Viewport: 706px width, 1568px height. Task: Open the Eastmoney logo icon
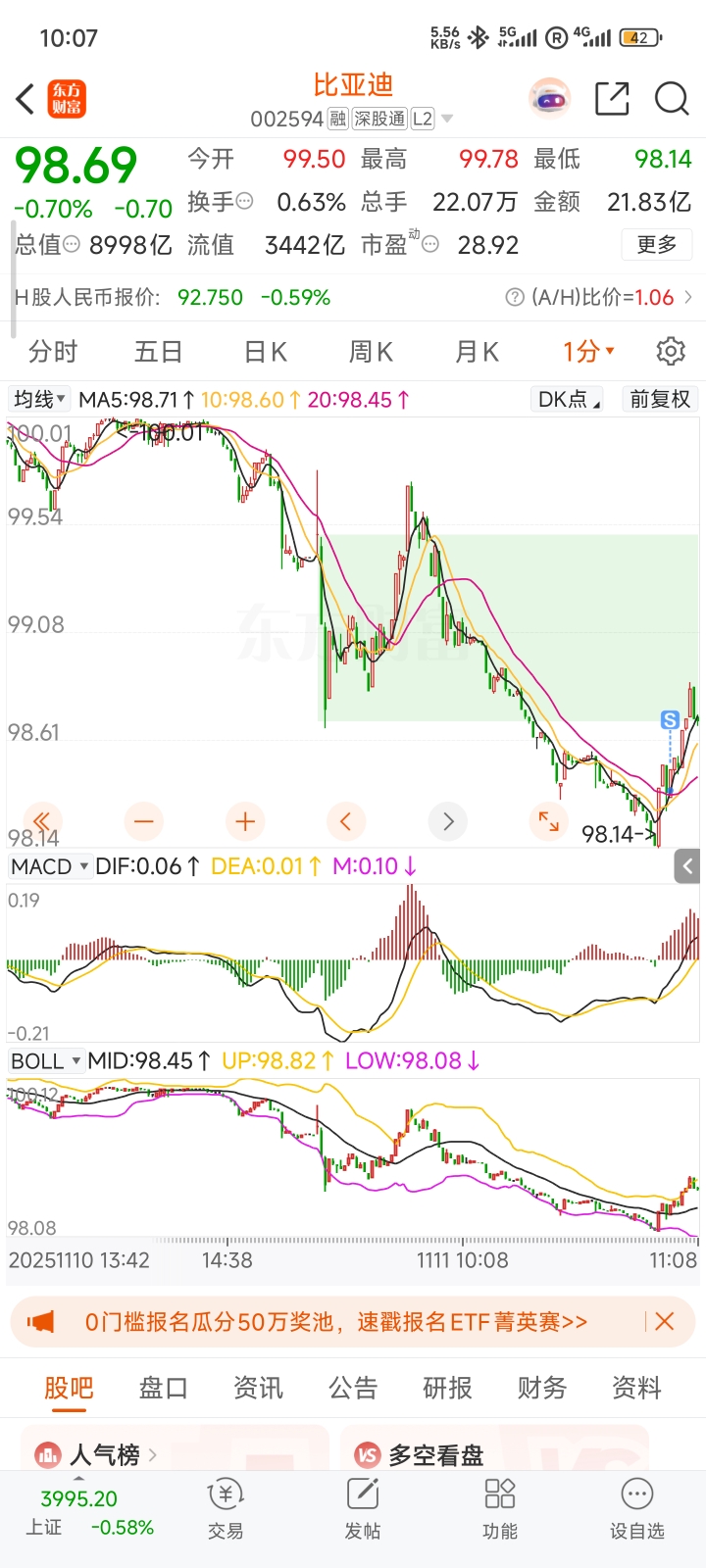click(x=68, y=99)
